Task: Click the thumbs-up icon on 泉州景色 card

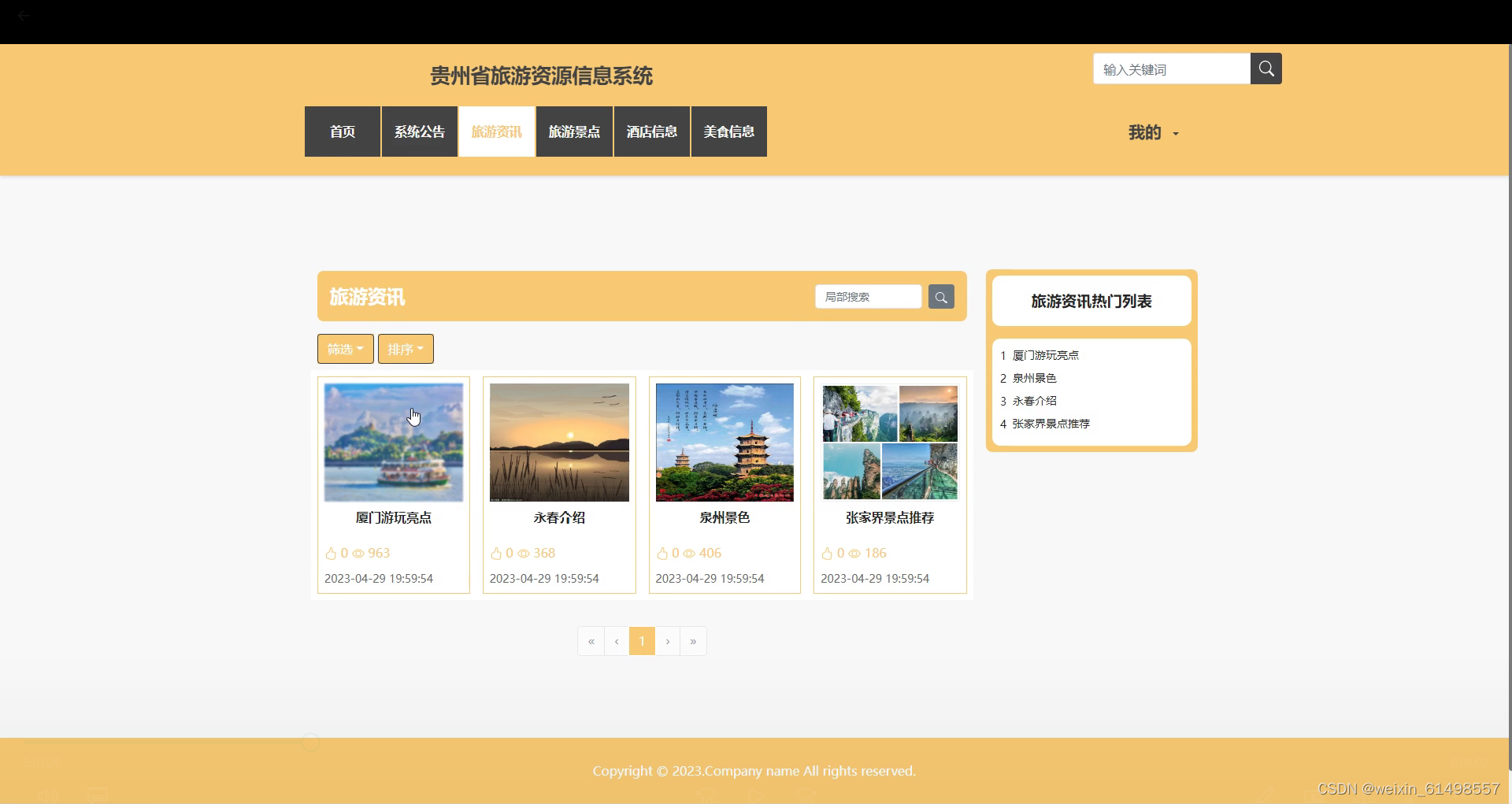Action: pos(663,554)
